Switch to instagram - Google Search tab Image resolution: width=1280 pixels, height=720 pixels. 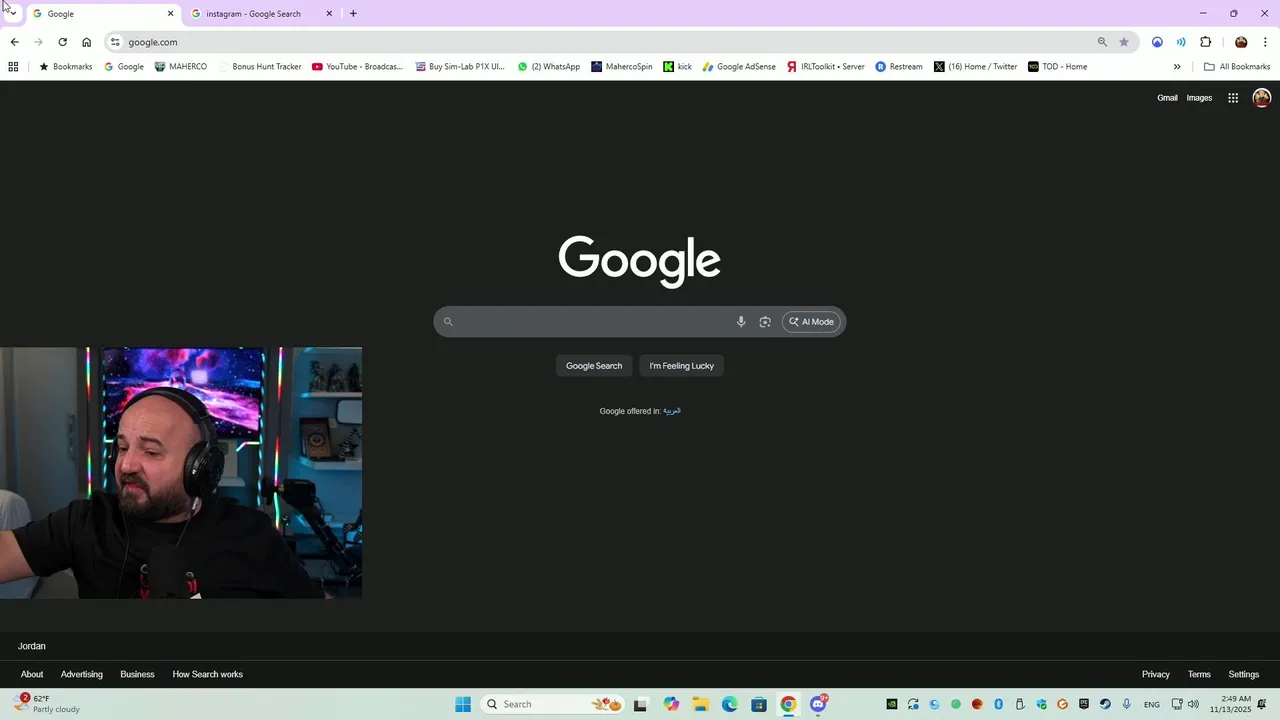(262, 14)
